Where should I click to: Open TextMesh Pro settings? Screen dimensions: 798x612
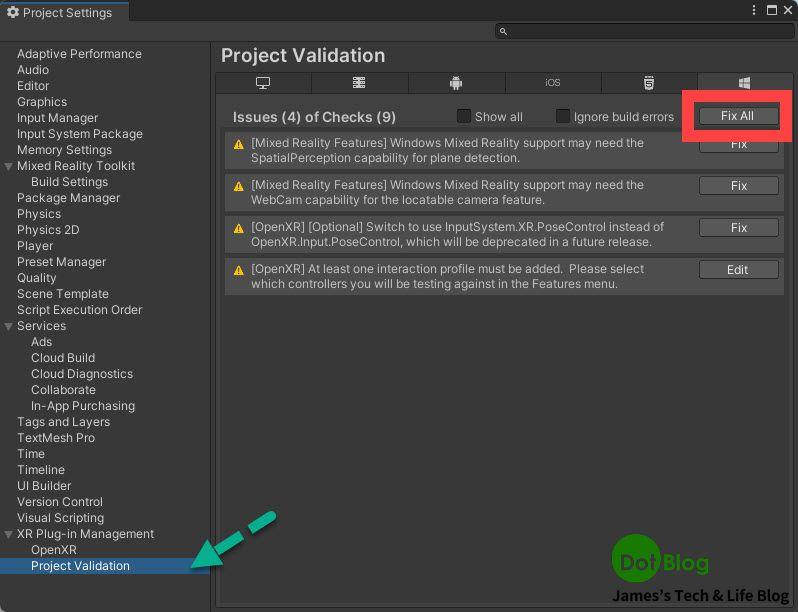[x=56, y=438]
